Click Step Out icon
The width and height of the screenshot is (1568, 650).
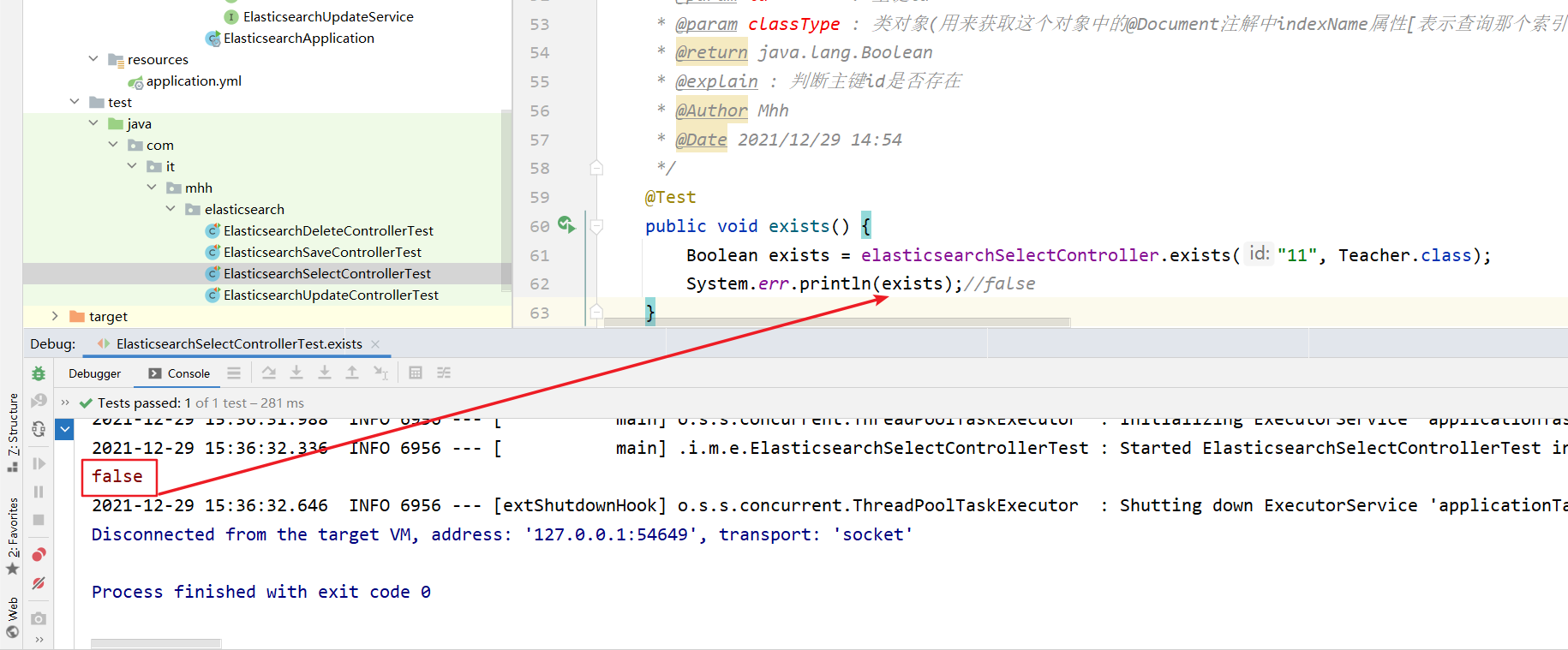(x=352, y=373)
